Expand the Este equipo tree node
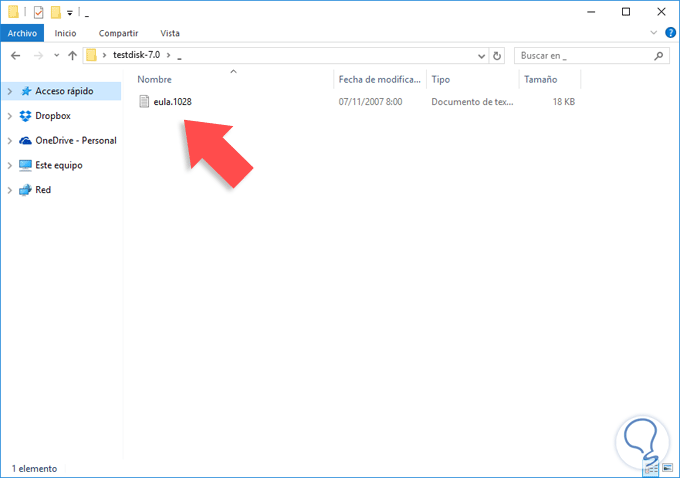The image size is (680, 478). click(x=10, y=165)
